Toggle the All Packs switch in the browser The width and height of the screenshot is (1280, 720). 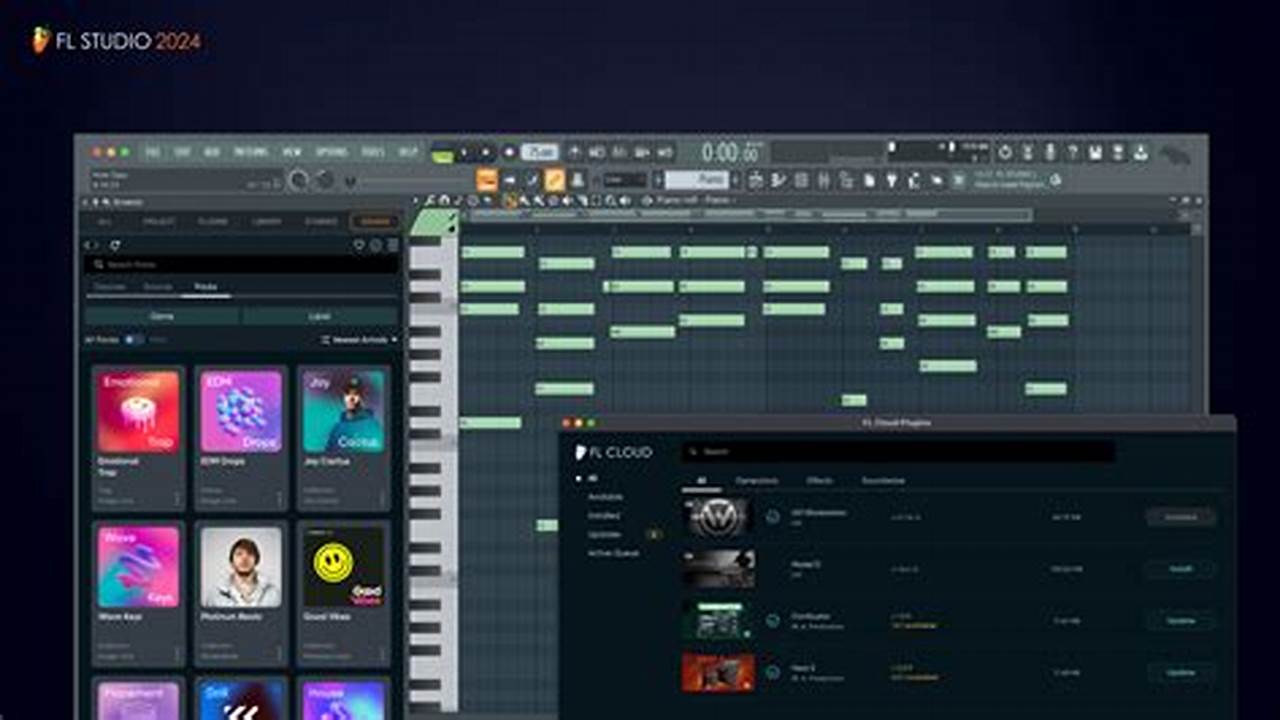pyautogui.click(x=132, y=339)
